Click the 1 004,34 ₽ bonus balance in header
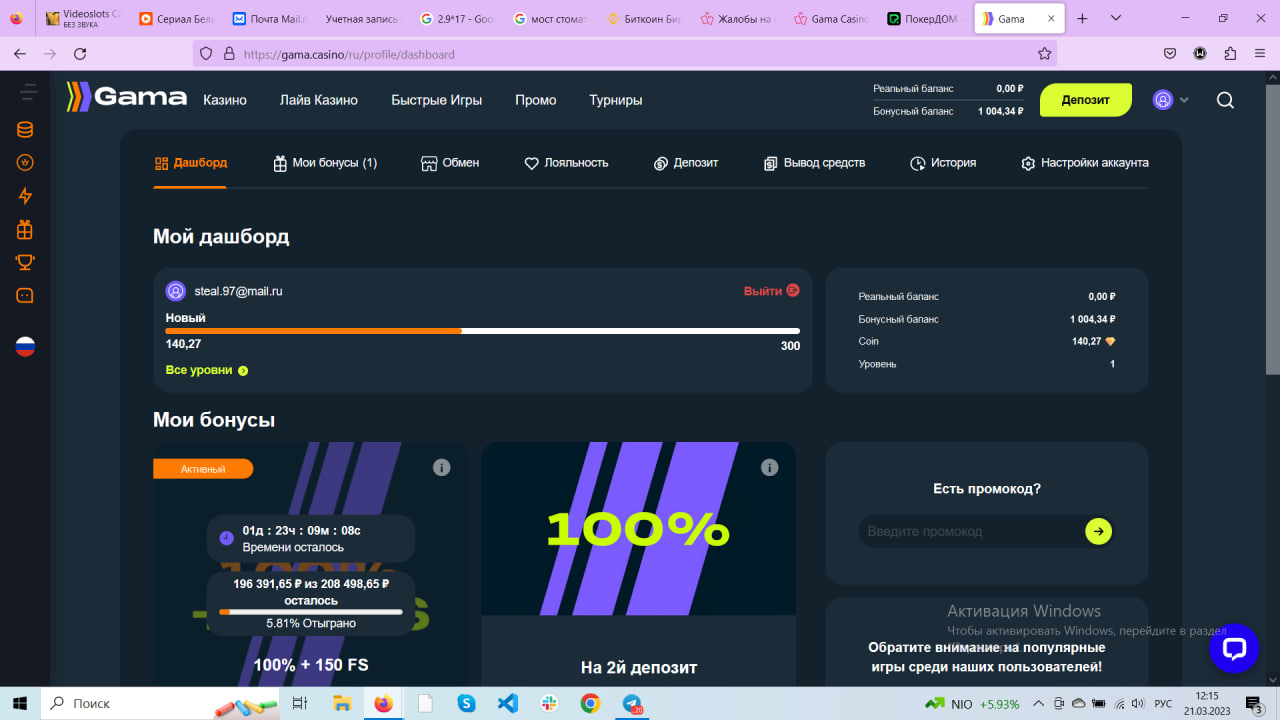The image size is (1280, 720). point(1001,111)
